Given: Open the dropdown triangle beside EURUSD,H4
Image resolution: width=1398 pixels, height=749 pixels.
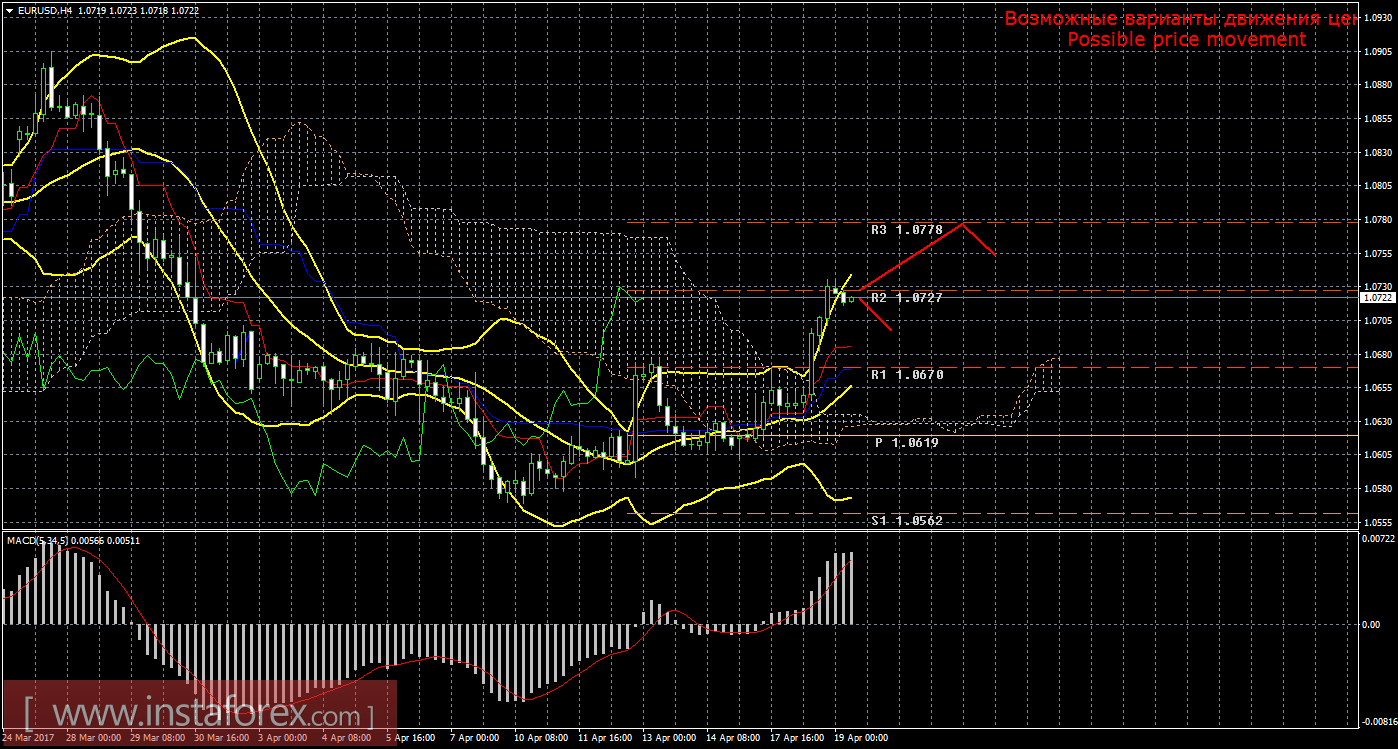Looking at the screenshot, I should [x=9, y=9].
